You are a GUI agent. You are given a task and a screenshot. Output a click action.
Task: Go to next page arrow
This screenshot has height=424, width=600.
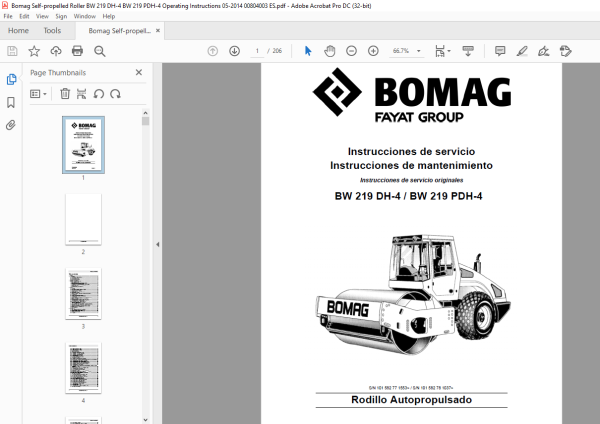235,51
